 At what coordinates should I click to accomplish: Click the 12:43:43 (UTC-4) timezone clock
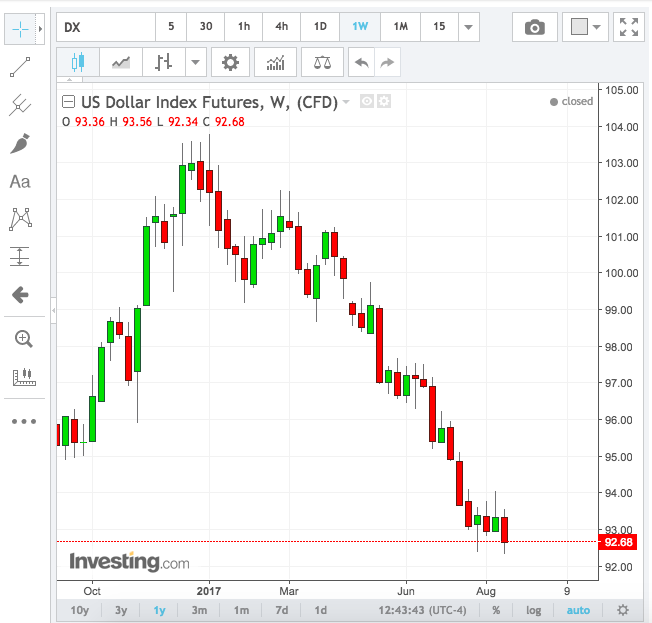tap(422, 610)
